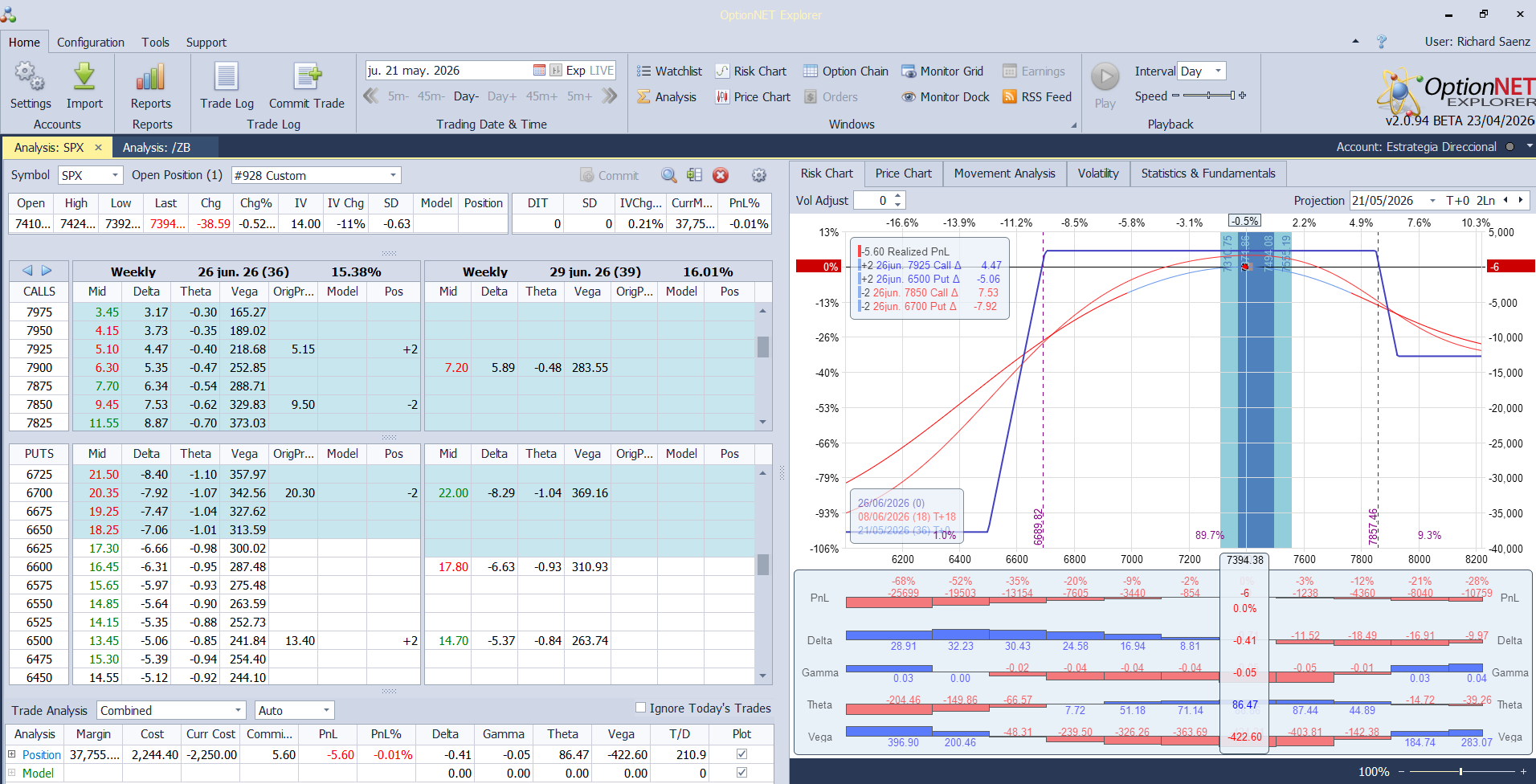Increase the Vol Adjust value
The width and height of the screenshot is (1536, 784).
point(898,196)
